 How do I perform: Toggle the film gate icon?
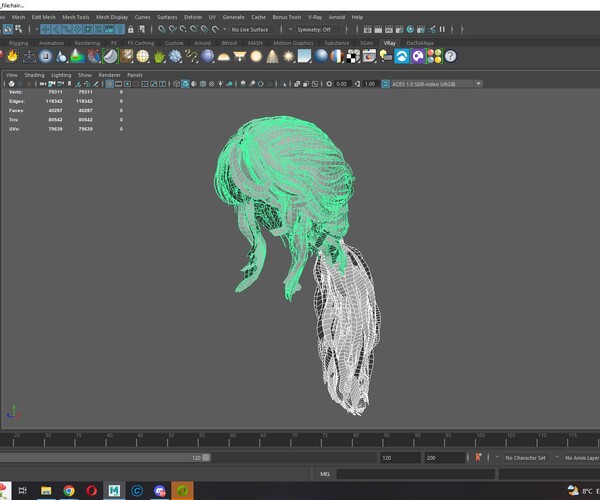[118, 84]
